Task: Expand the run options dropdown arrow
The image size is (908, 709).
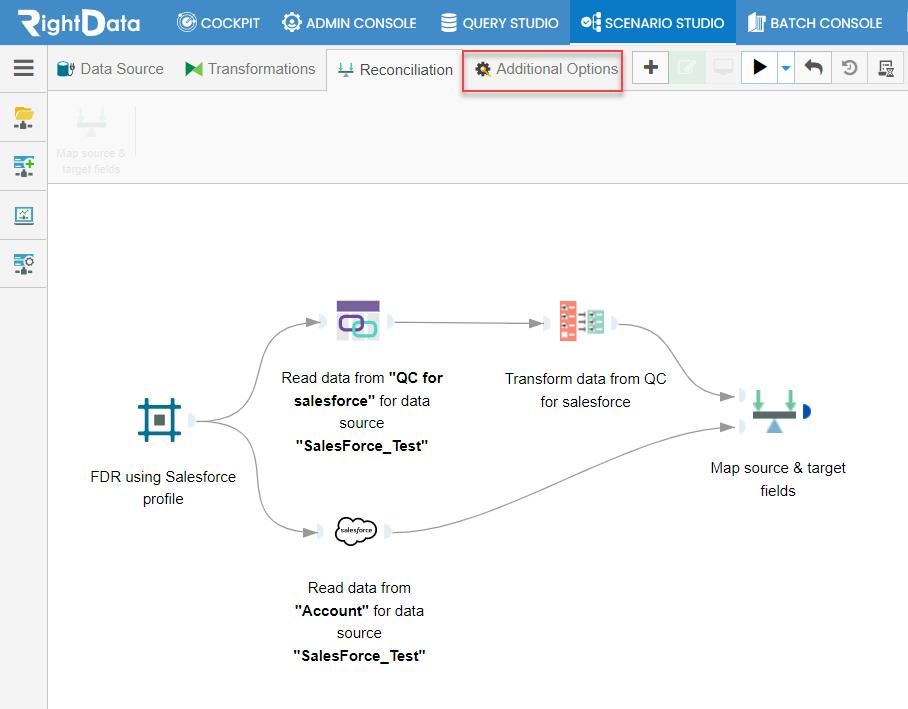Action: [786, 68]
